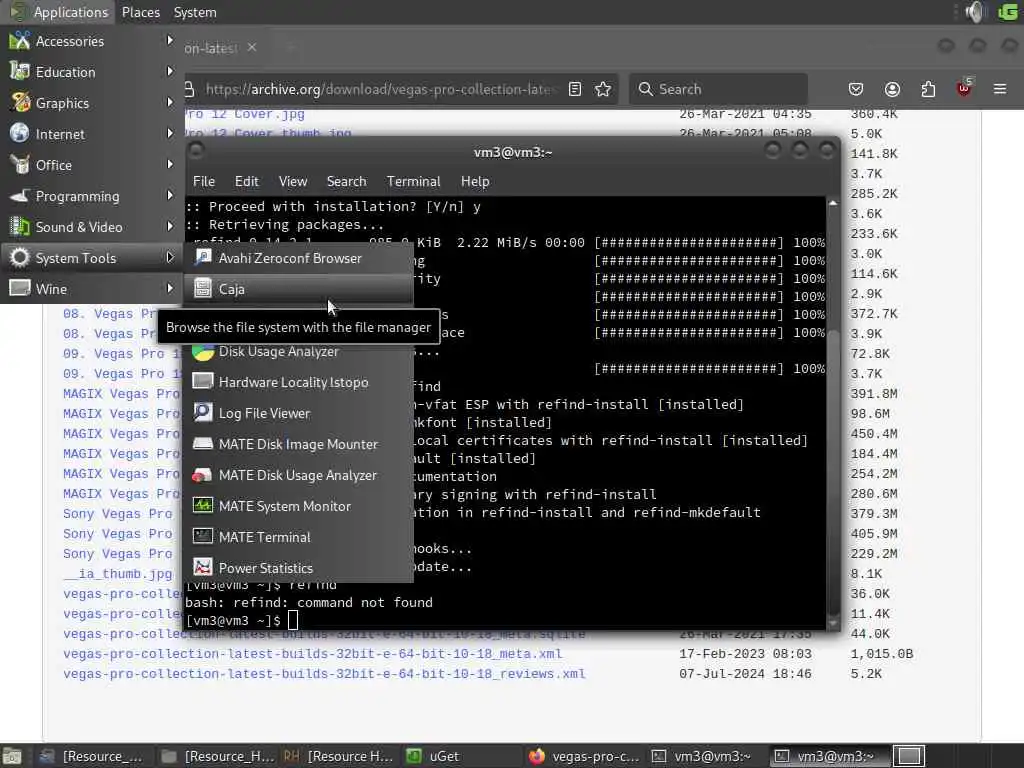1024x768 pixels.
Task: Launch Caja file manager
Action: [299, 289]
